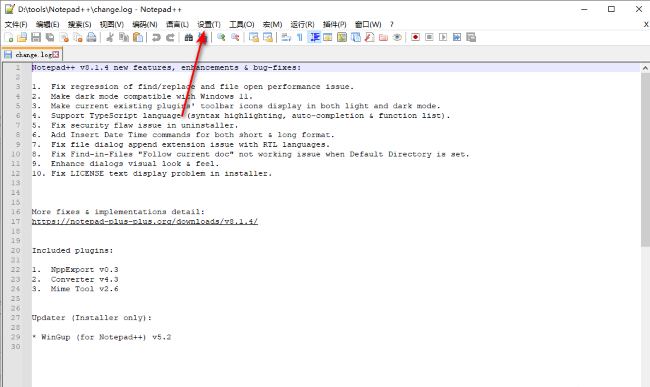Open the 语言(L) menu
650x387 pixels.
point(177,24)
